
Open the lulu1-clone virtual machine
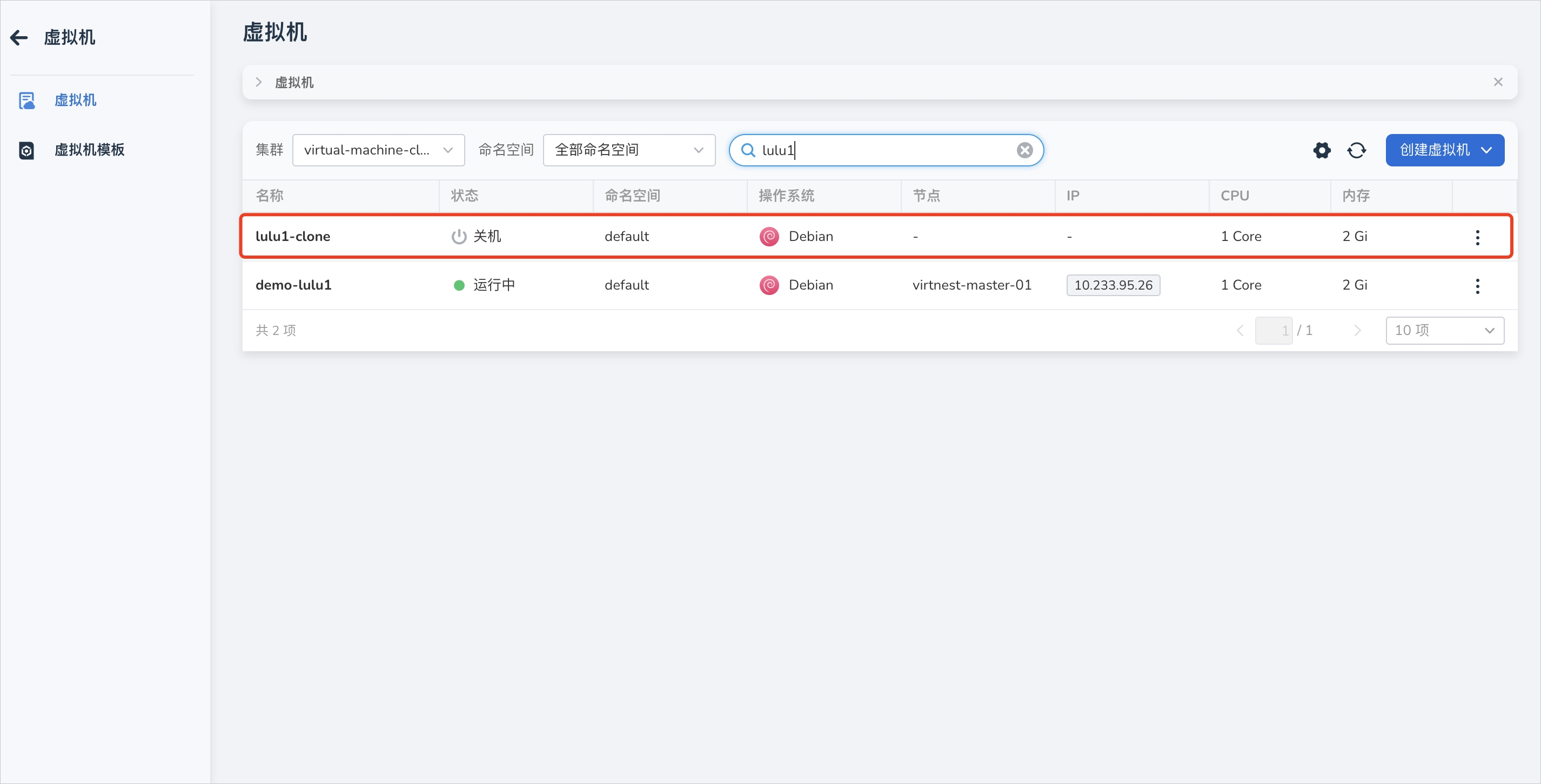pos(292,236)
